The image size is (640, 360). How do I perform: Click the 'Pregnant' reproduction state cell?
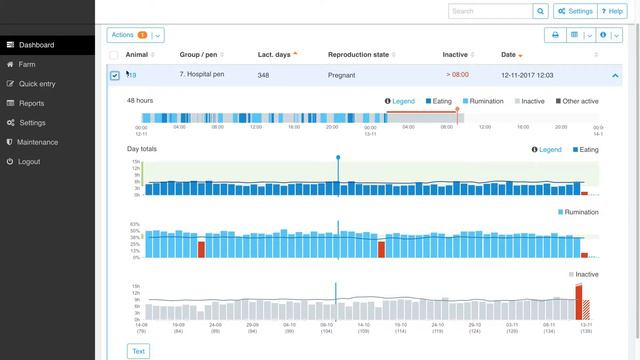click(x=341, y=76)
